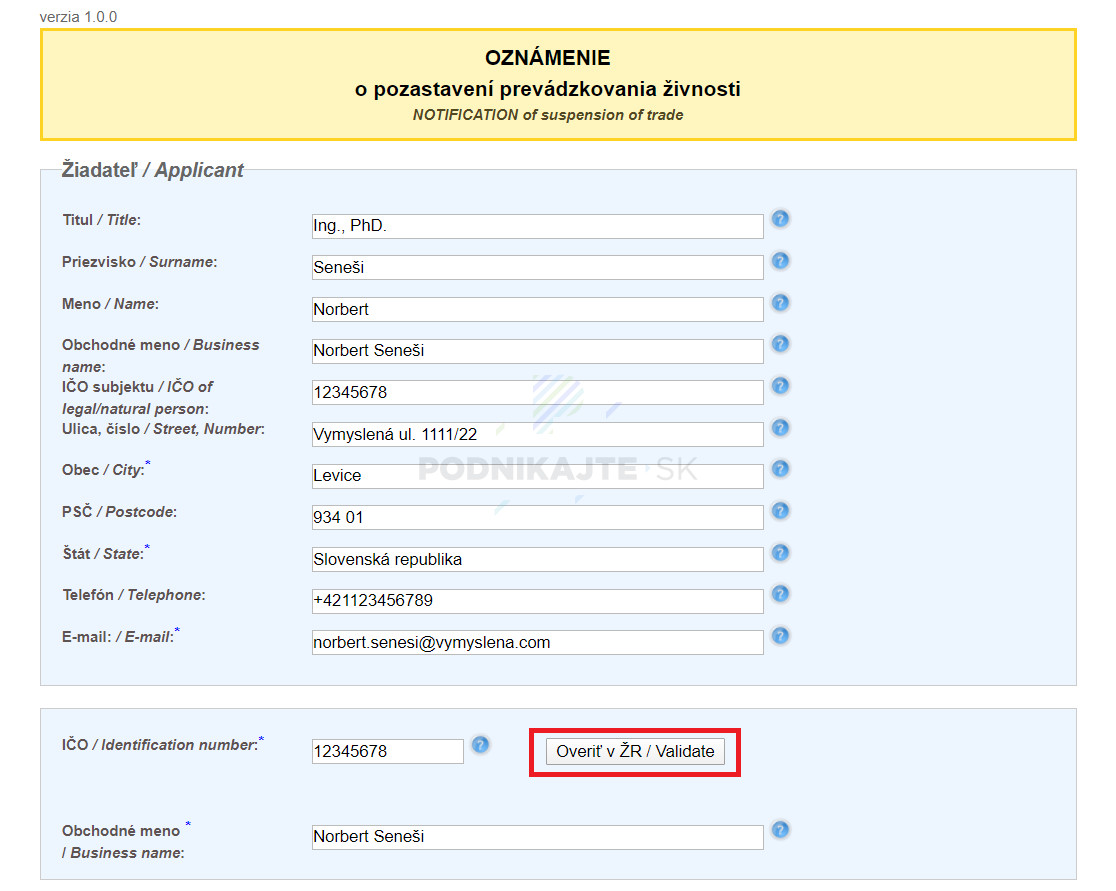Show help for applicant's Obchodné meno field
This screenshot has height=891, width=1116.
(x=781, y=344)
